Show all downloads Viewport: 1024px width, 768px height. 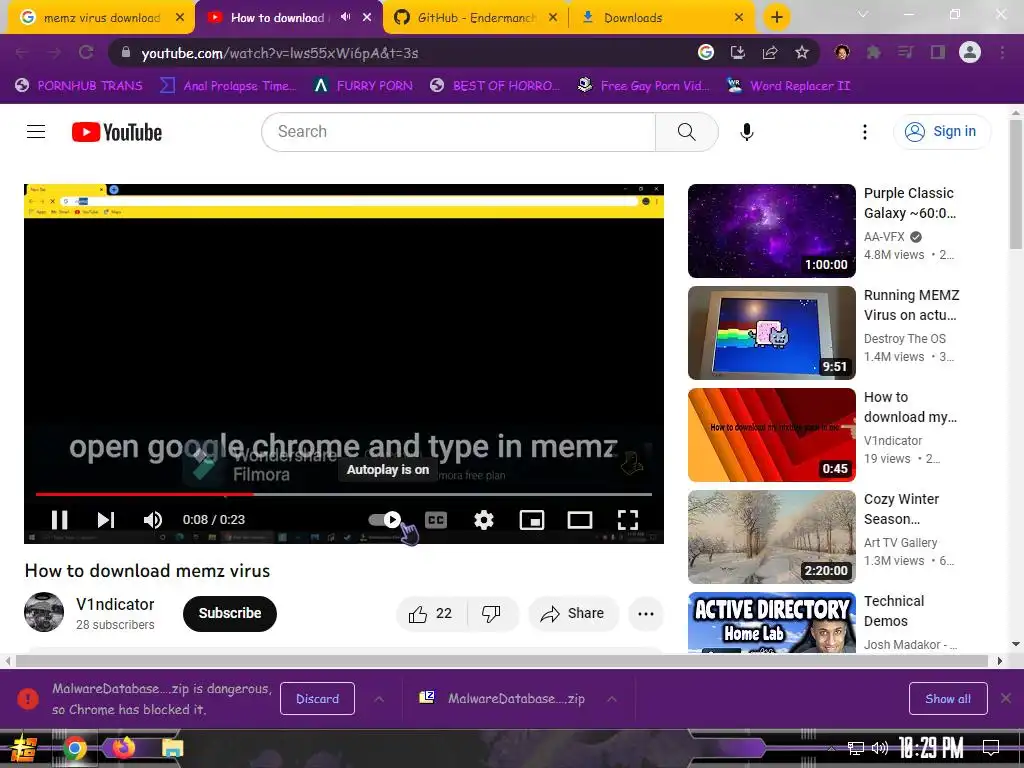pyautogui.click(x=948, y=699)
